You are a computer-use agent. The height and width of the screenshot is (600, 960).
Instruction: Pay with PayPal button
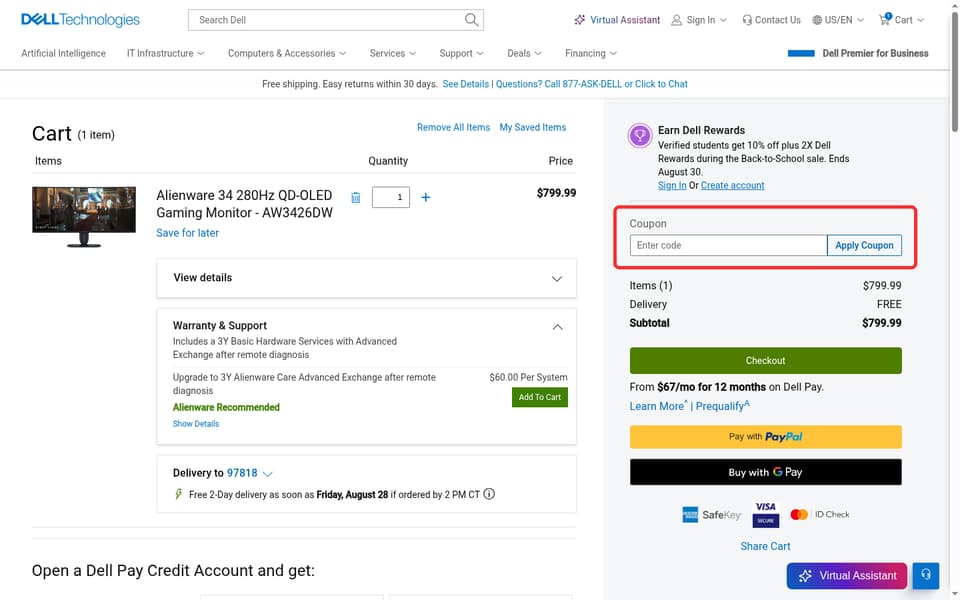(x=765, y=437)
